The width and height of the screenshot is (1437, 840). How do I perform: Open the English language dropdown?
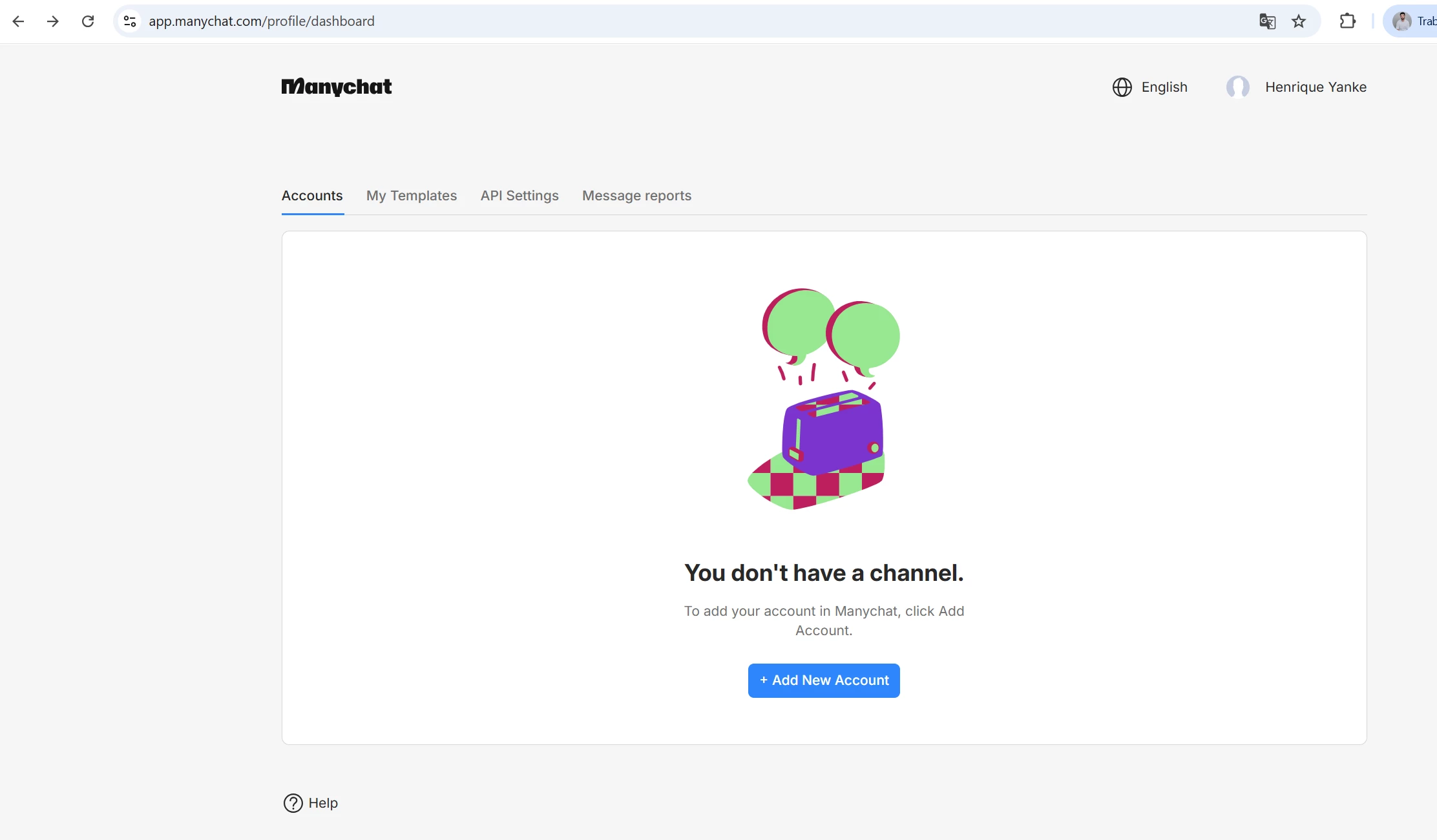[x=1164, y=87]
